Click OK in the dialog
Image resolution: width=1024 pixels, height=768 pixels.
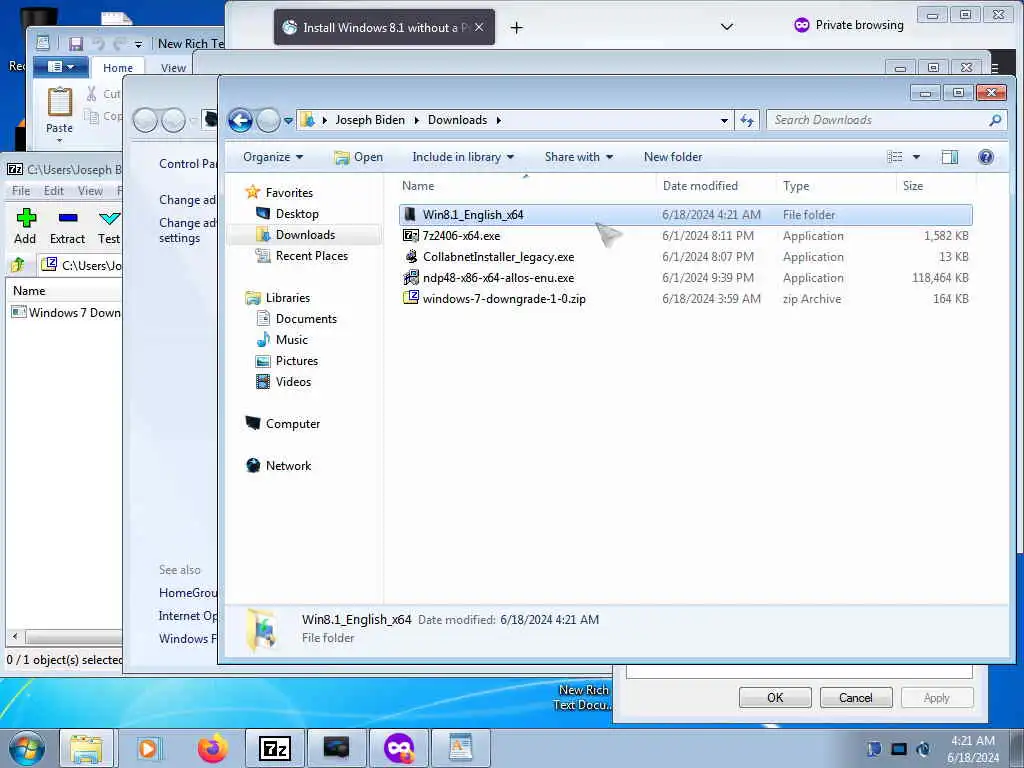775,697
